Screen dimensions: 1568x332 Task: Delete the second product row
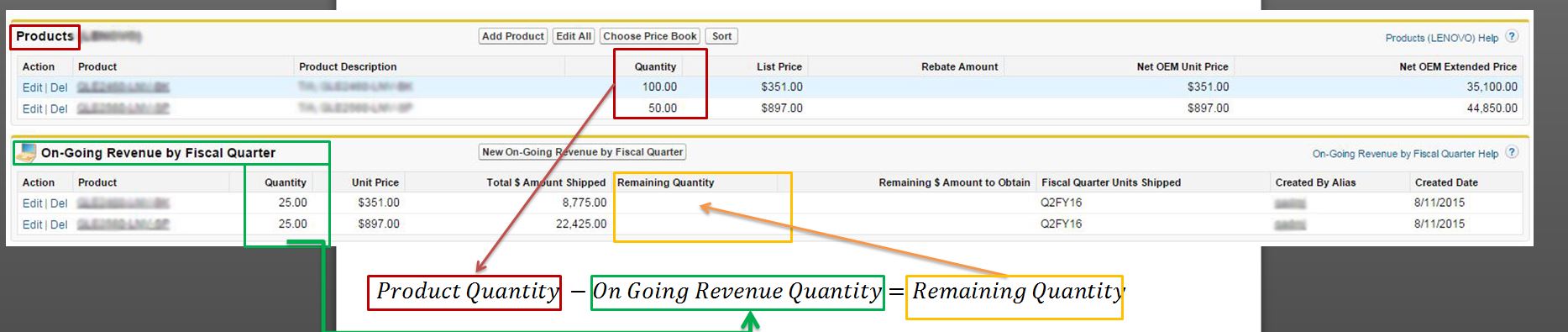pyautogui.click(x=59, y=109)
